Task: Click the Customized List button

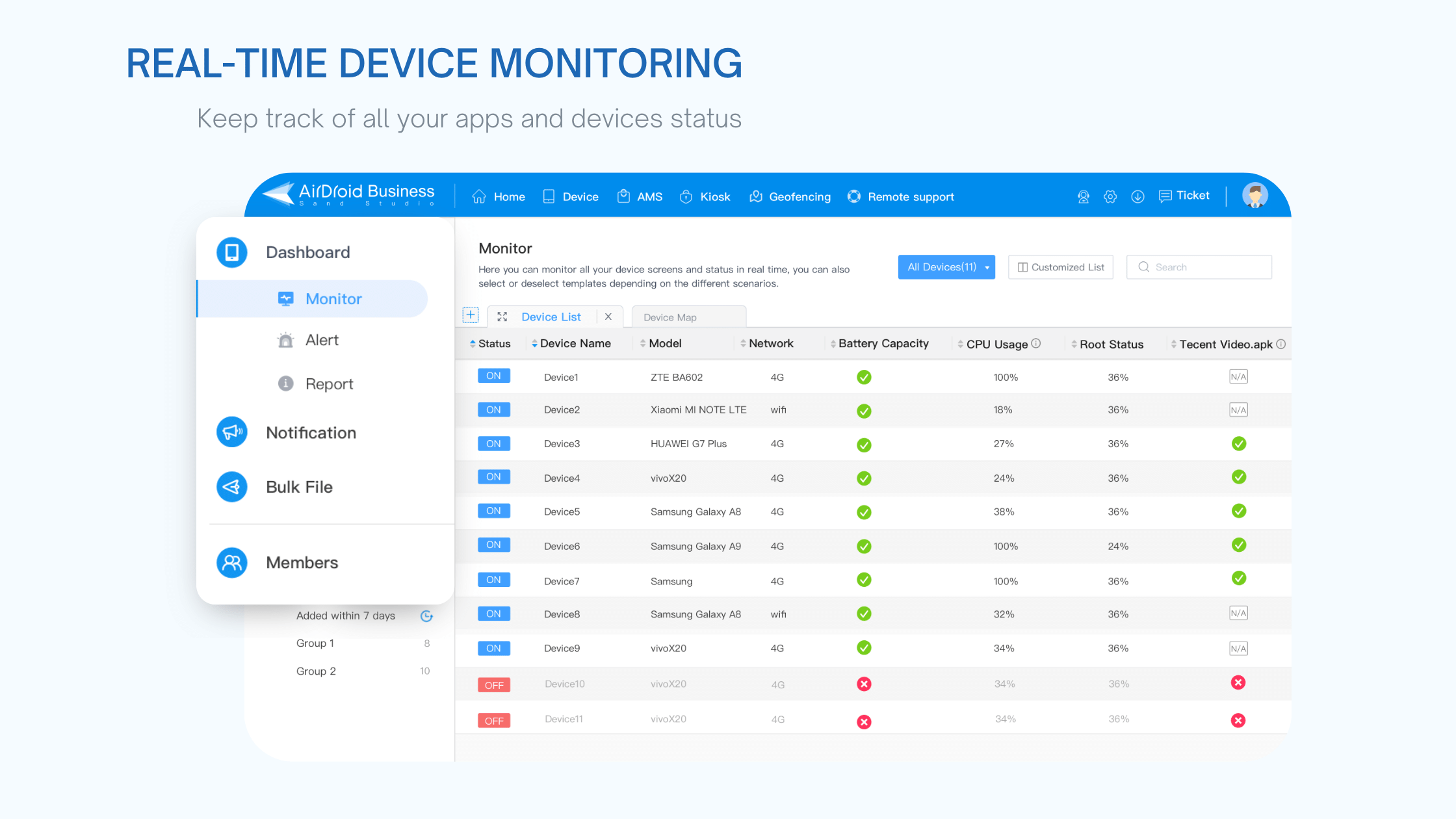Action: tap(1060, 267)
